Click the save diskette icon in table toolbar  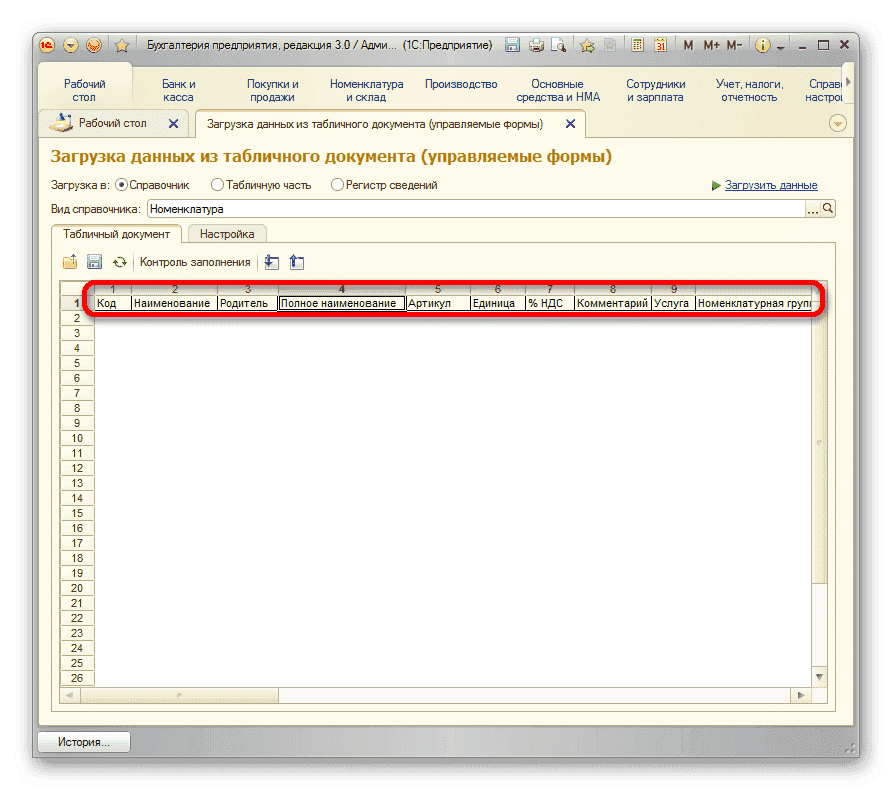(x=95, y=262)
